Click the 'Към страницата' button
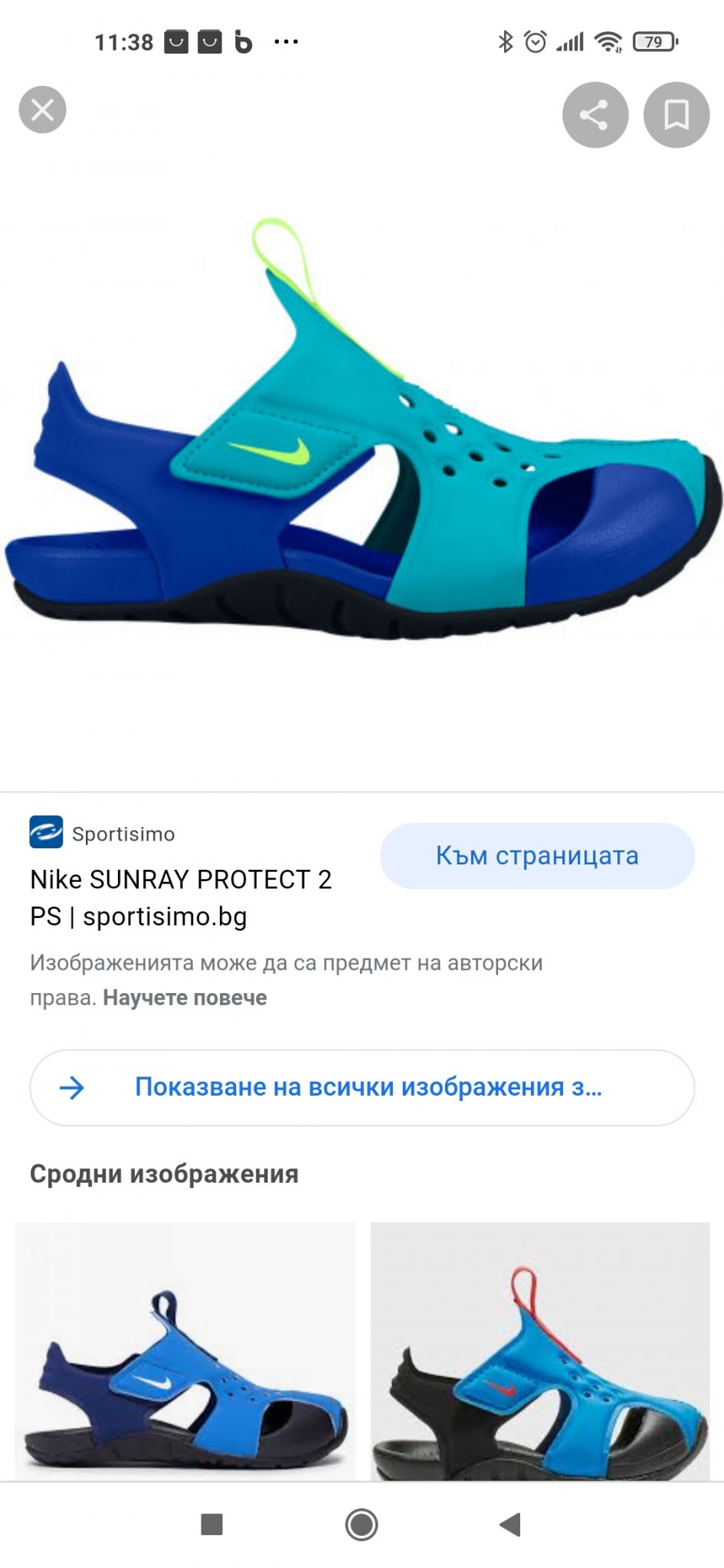Viewport: 724px width, 1568px height. 538,856
